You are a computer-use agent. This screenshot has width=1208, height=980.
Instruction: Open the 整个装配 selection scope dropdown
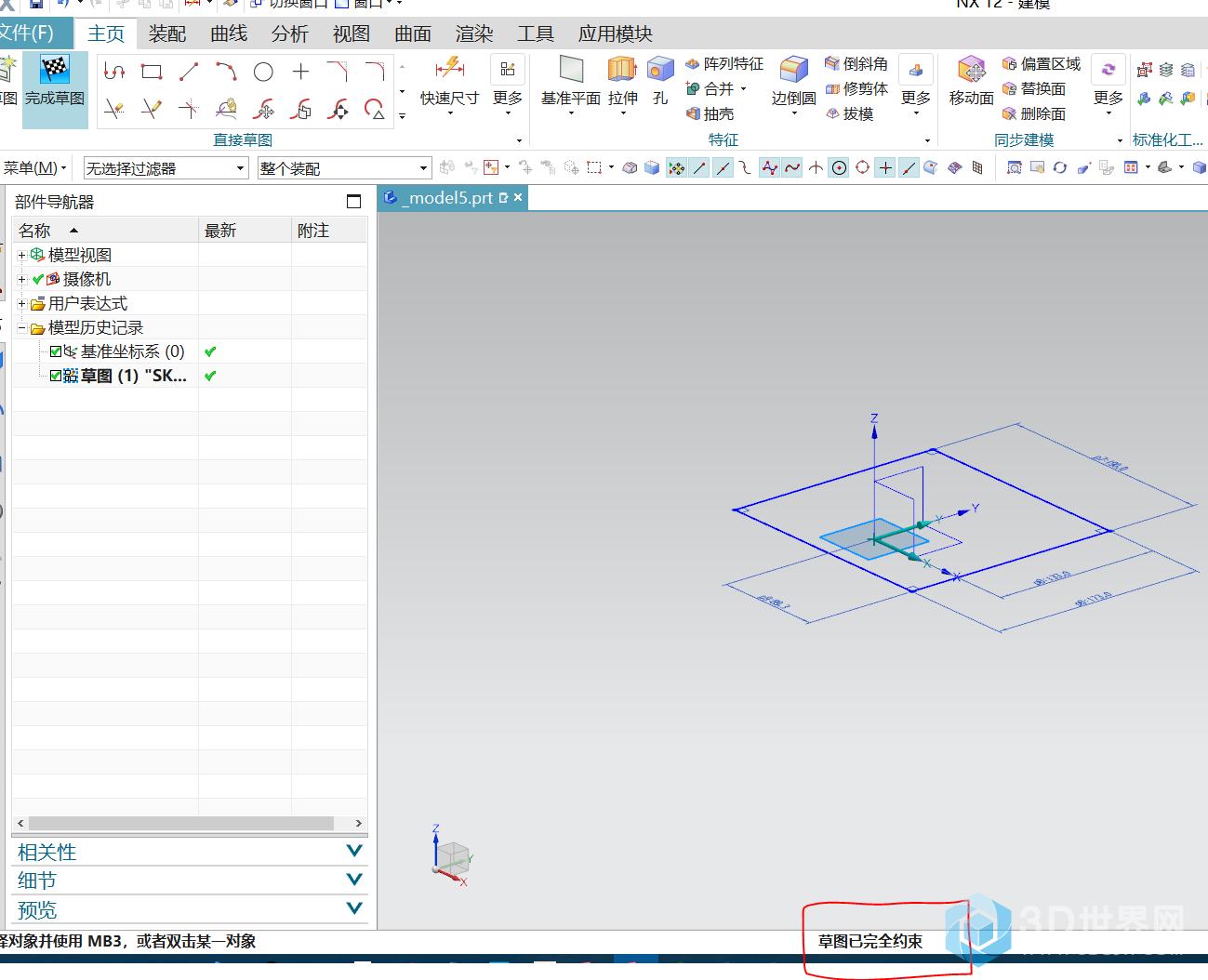click(x=344, y=168)
